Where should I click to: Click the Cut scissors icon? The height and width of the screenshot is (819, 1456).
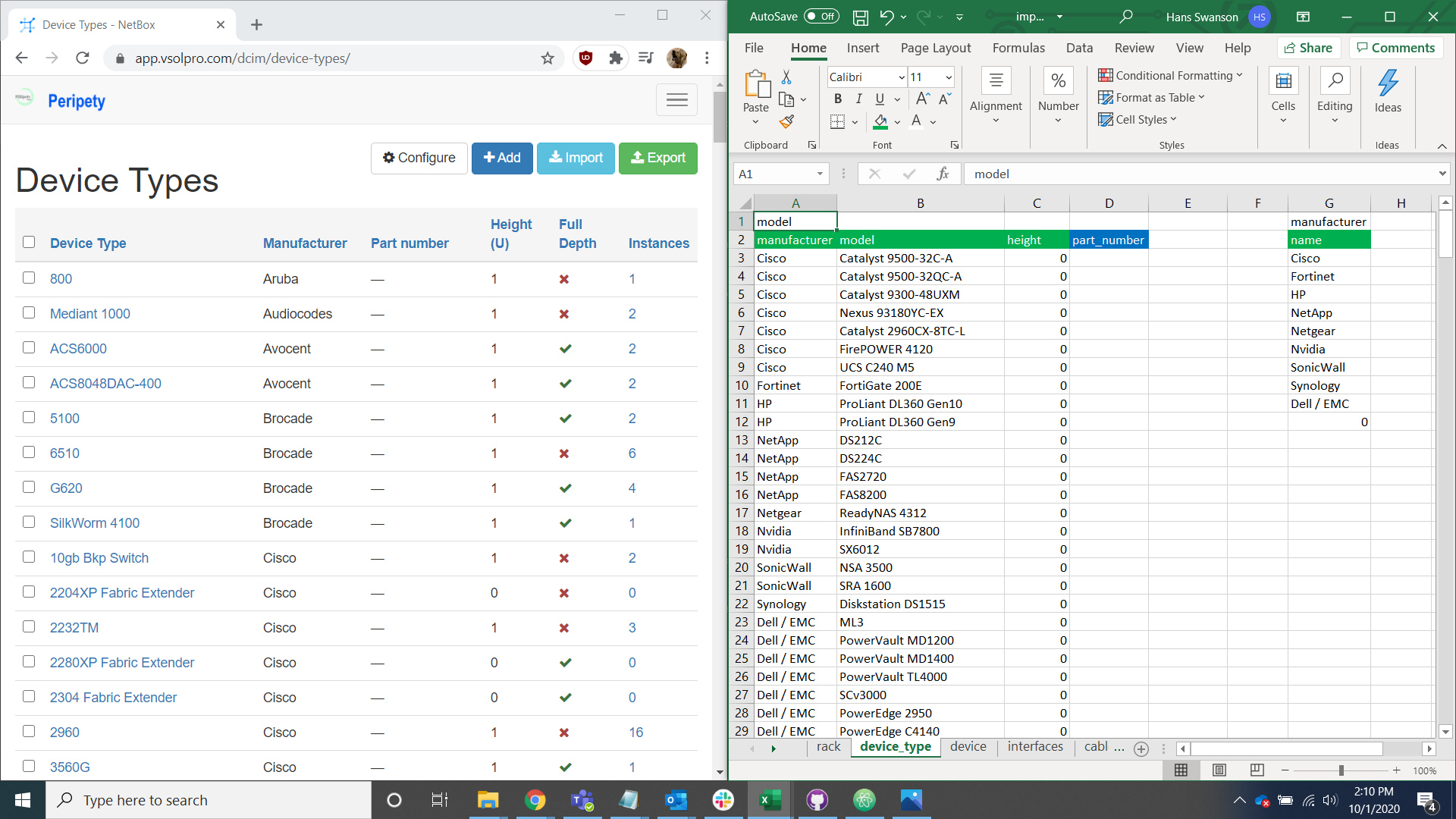tap(786, 77)
